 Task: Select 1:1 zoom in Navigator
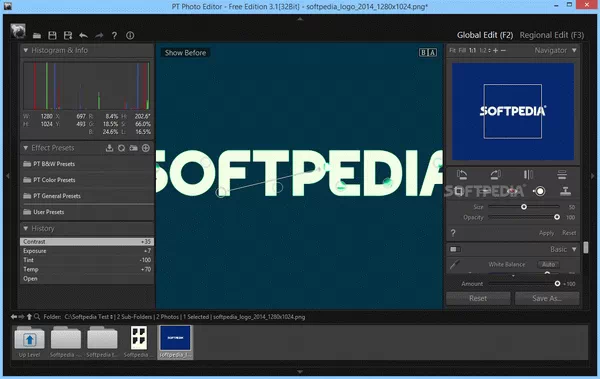[x=473, y=51]
